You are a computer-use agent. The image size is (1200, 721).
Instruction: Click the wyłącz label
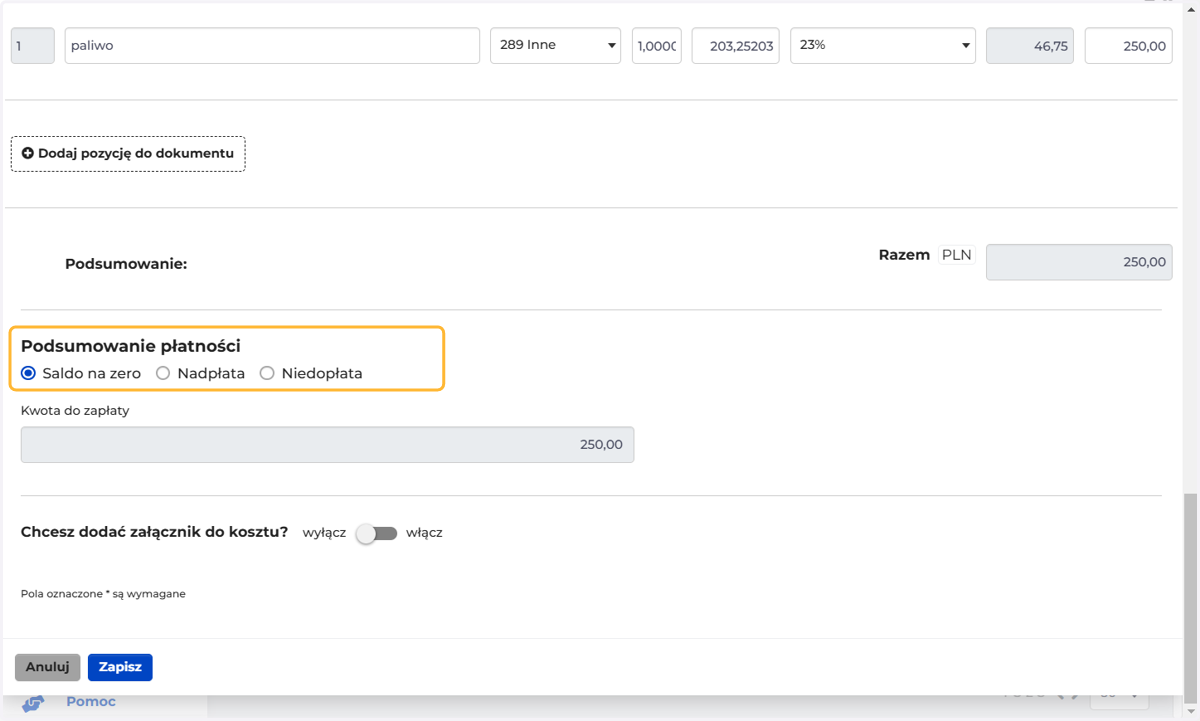(324, 533)
